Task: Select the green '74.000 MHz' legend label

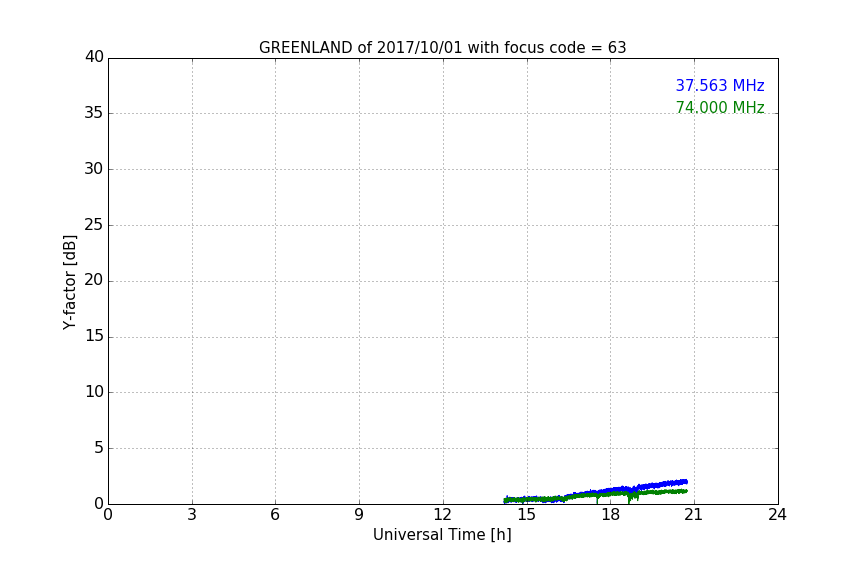Action: click(720, 107)
